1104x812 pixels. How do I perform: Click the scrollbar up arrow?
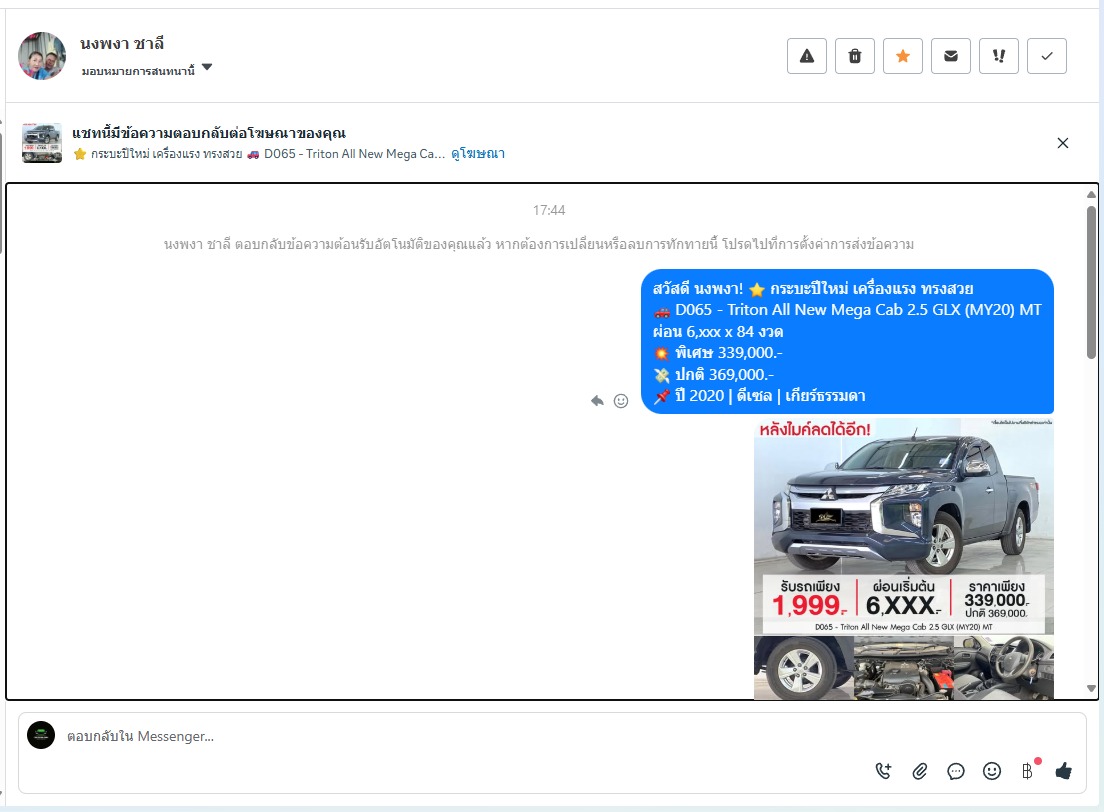1091,194
